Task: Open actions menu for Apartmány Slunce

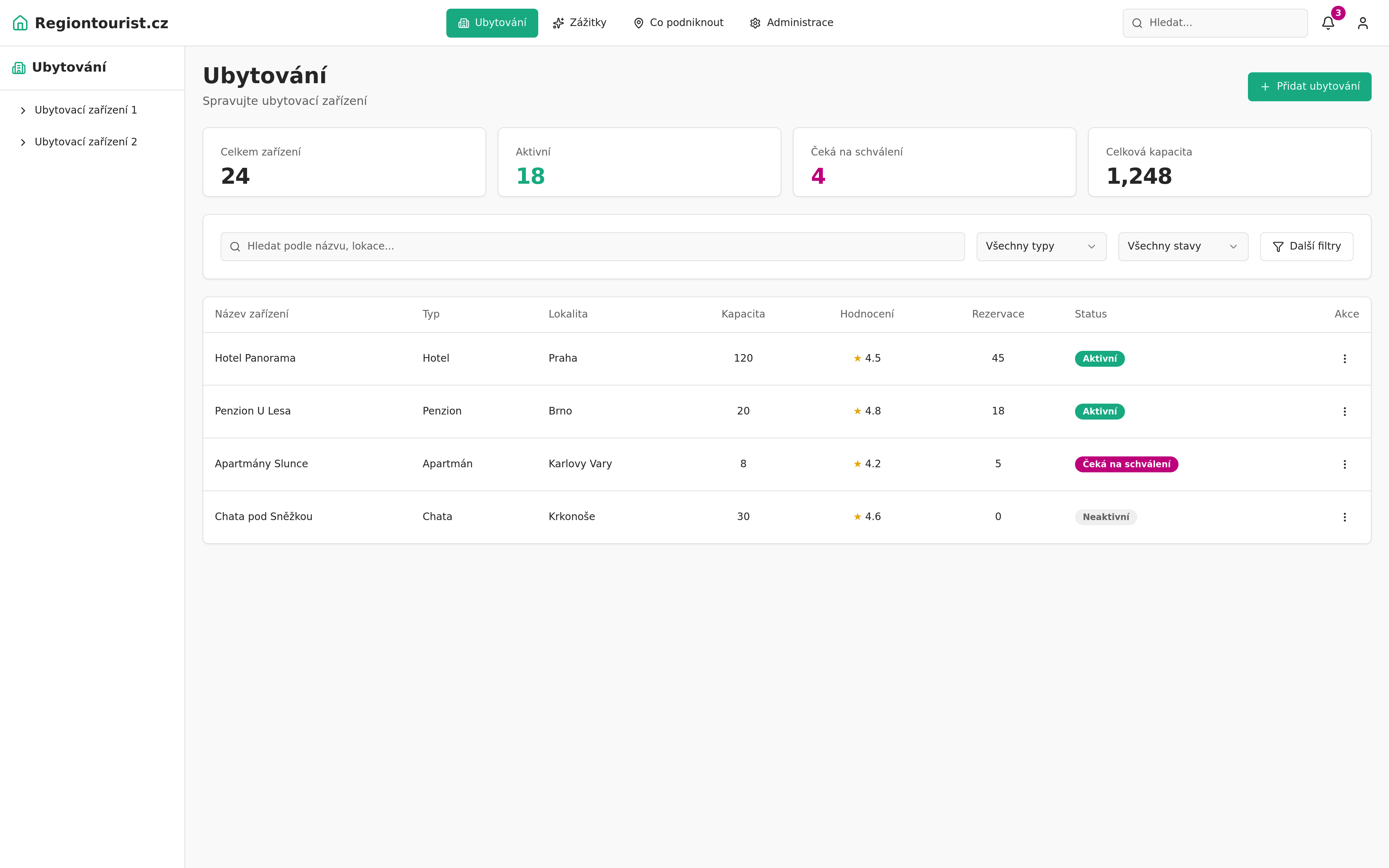Action: point(1344,464)
